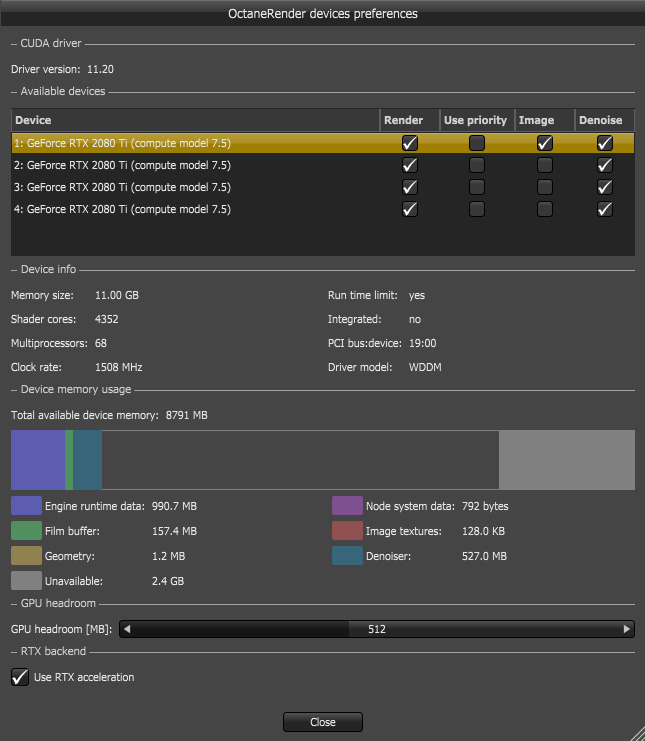
Task: Toggle Use RTX acceleration checkbox
Action: (x=20, y=677)
